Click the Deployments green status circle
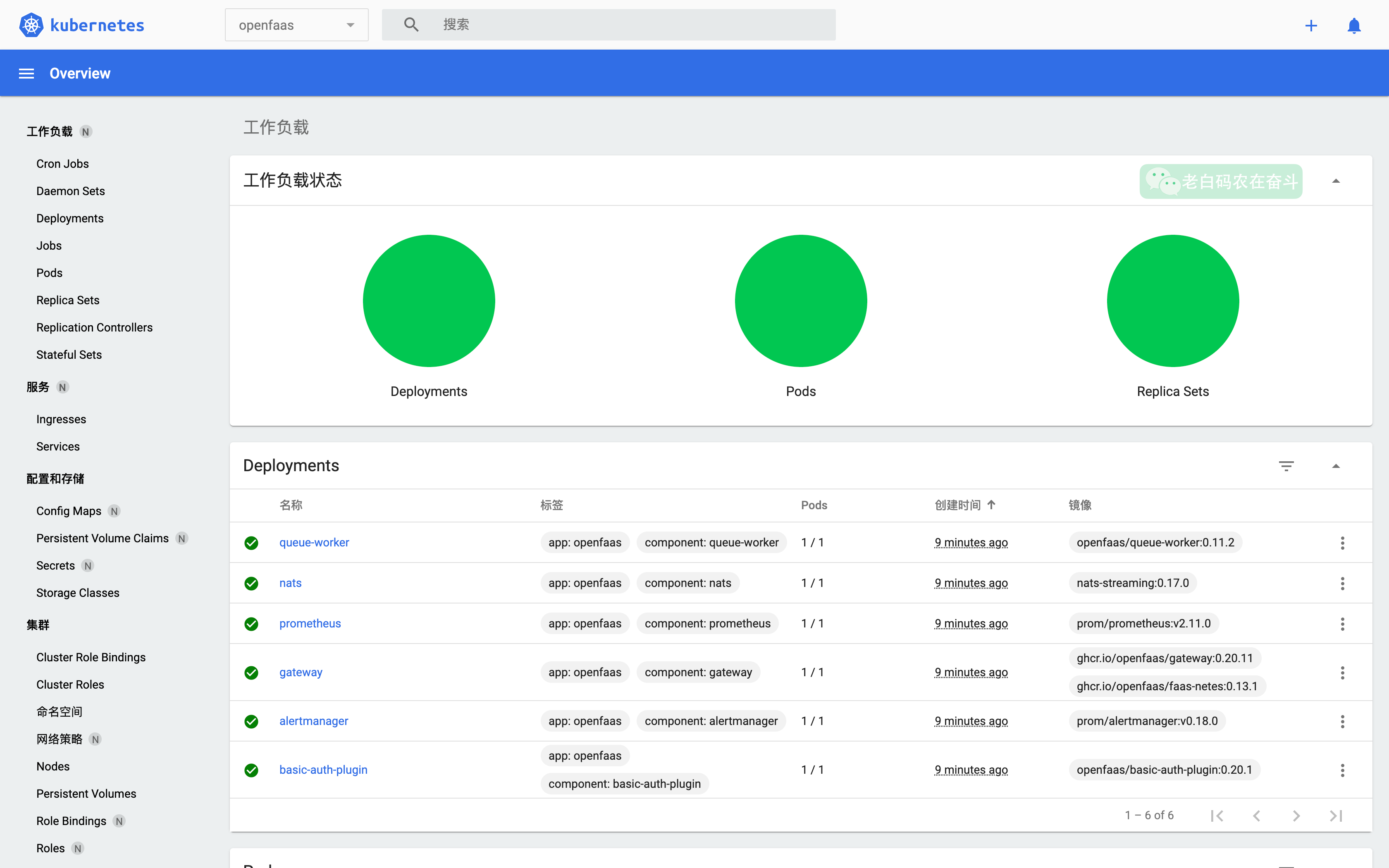 [x=429, y=301]
